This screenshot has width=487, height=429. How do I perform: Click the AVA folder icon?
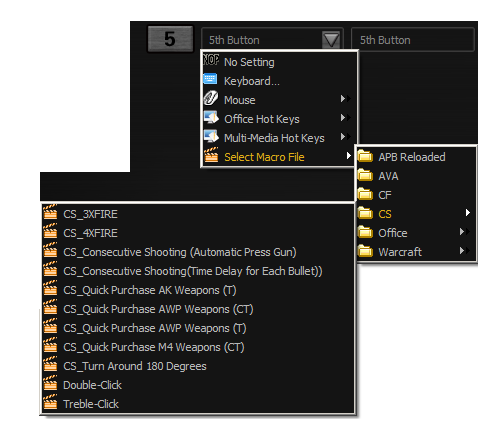tap(365, 175)
